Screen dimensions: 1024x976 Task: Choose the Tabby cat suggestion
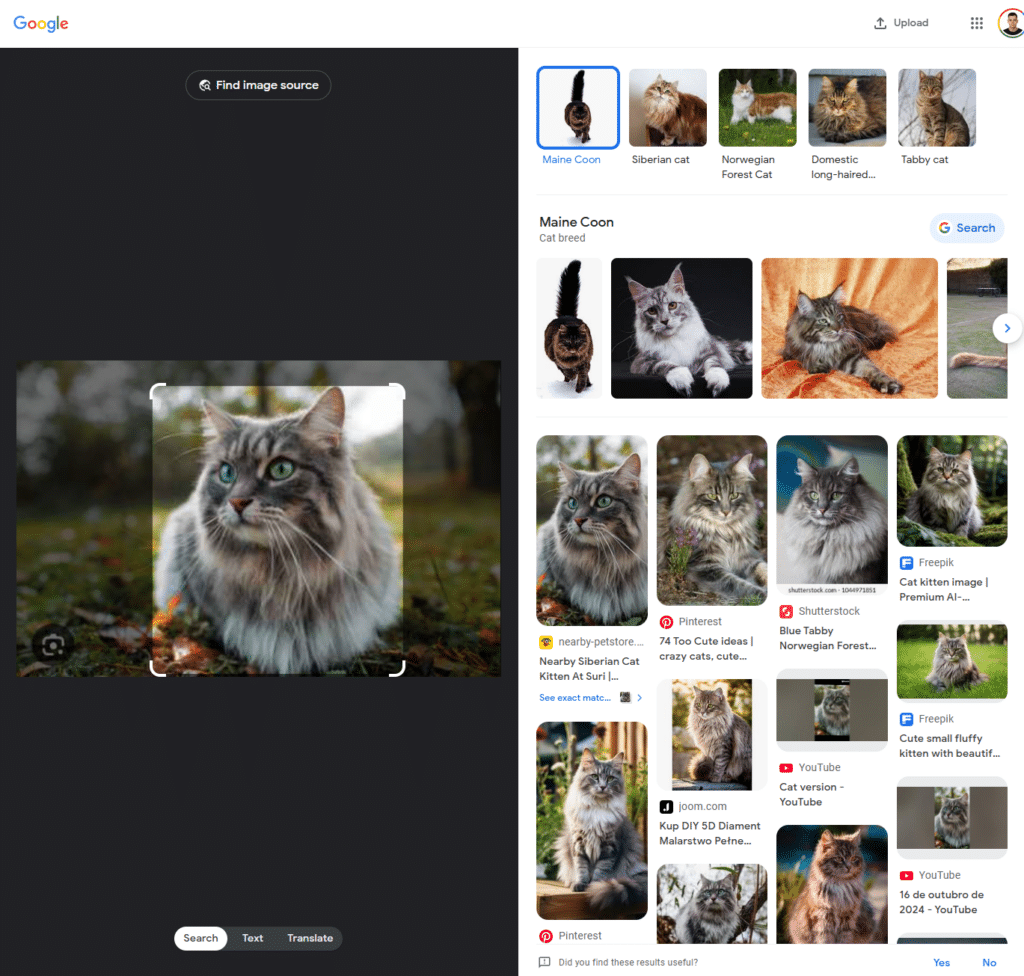tap(936, 108)
